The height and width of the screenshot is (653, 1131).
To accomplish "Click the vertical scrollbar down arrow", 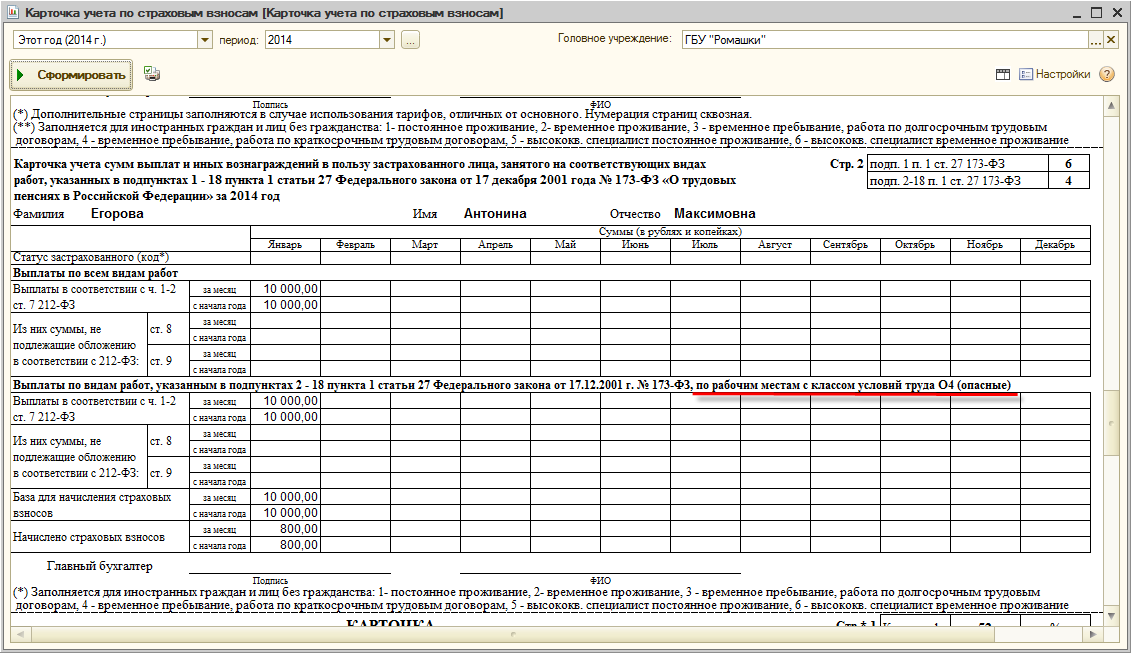I will click(x=1112, y=616).
